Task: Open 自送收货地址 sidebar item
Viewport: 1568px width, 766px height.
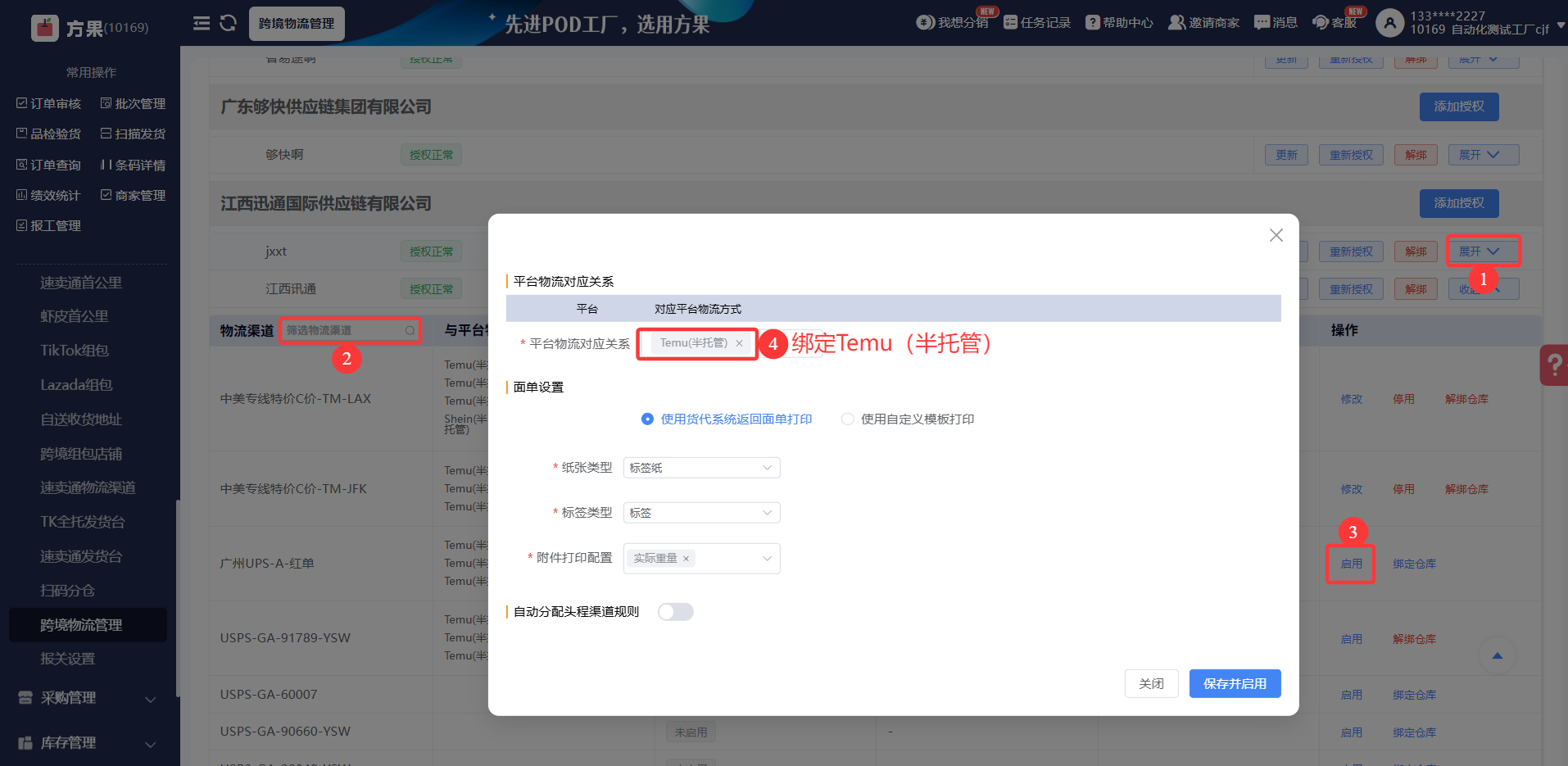Action: click(81, 419)
